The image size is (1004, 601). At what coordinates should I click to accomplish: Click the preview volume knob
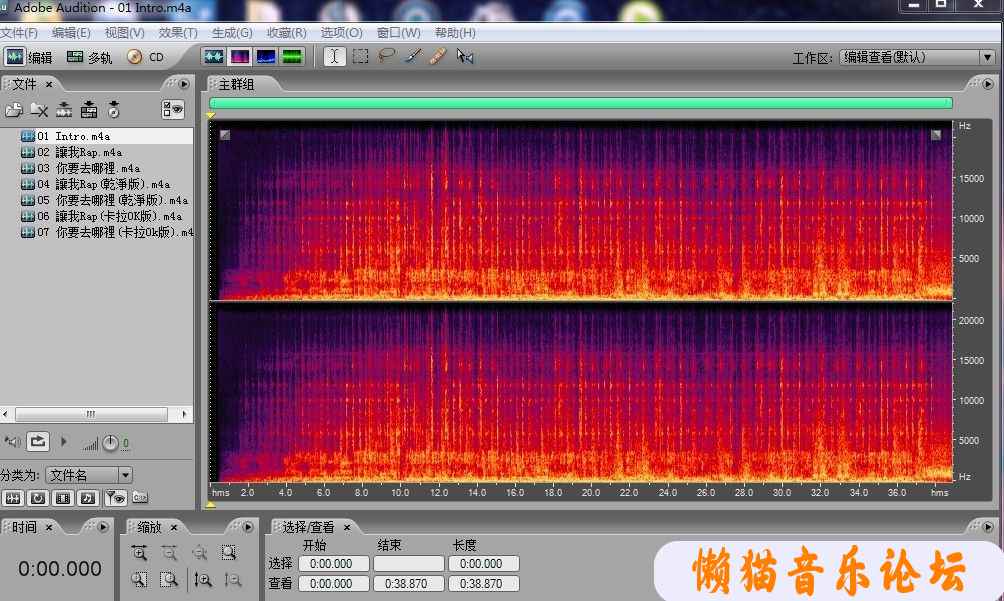tap(111, 443)
